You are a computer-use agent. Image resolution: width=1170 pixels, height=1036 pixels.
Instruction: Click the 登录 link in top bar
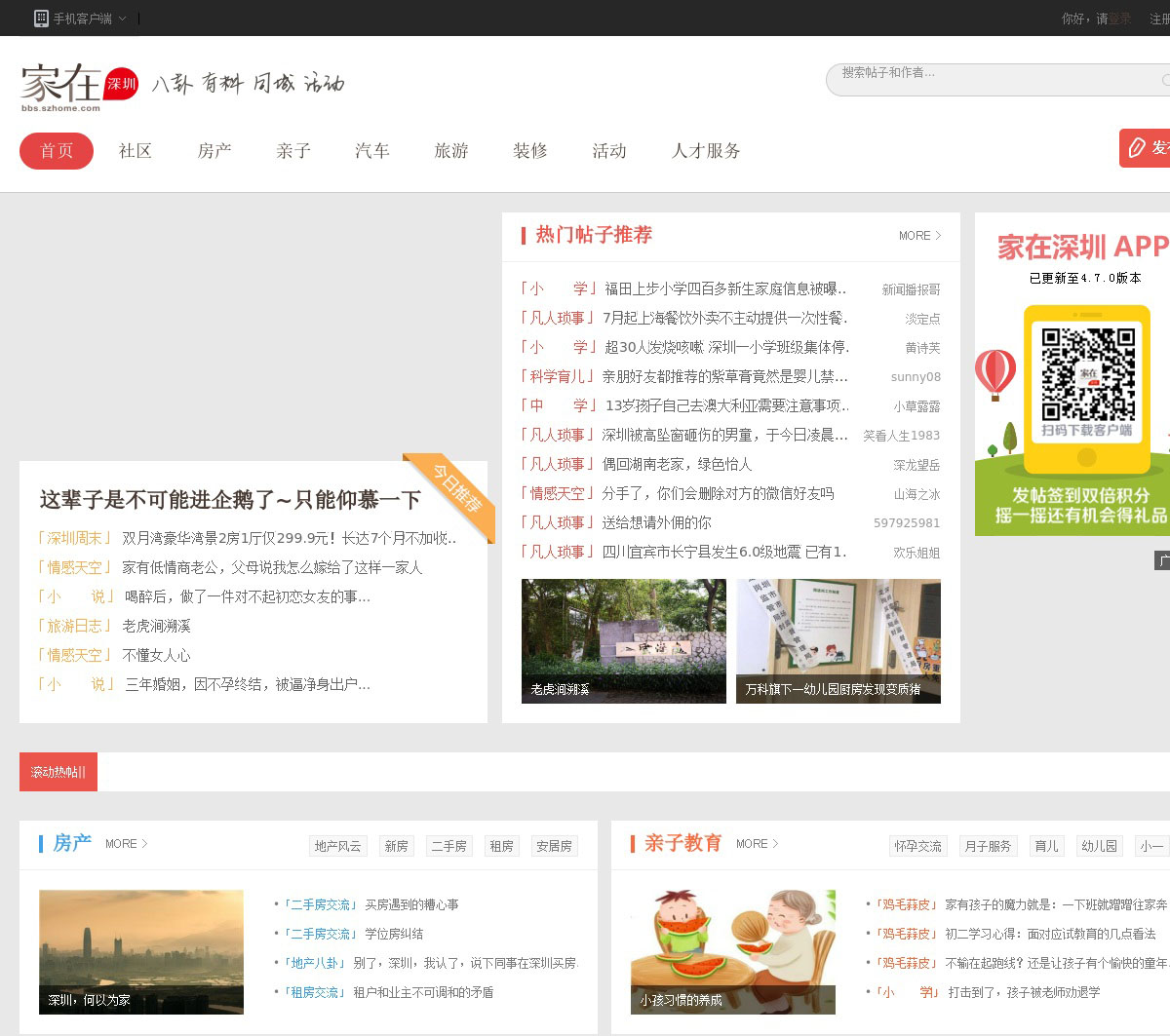pyautogui.click(x=1120, y=19)
